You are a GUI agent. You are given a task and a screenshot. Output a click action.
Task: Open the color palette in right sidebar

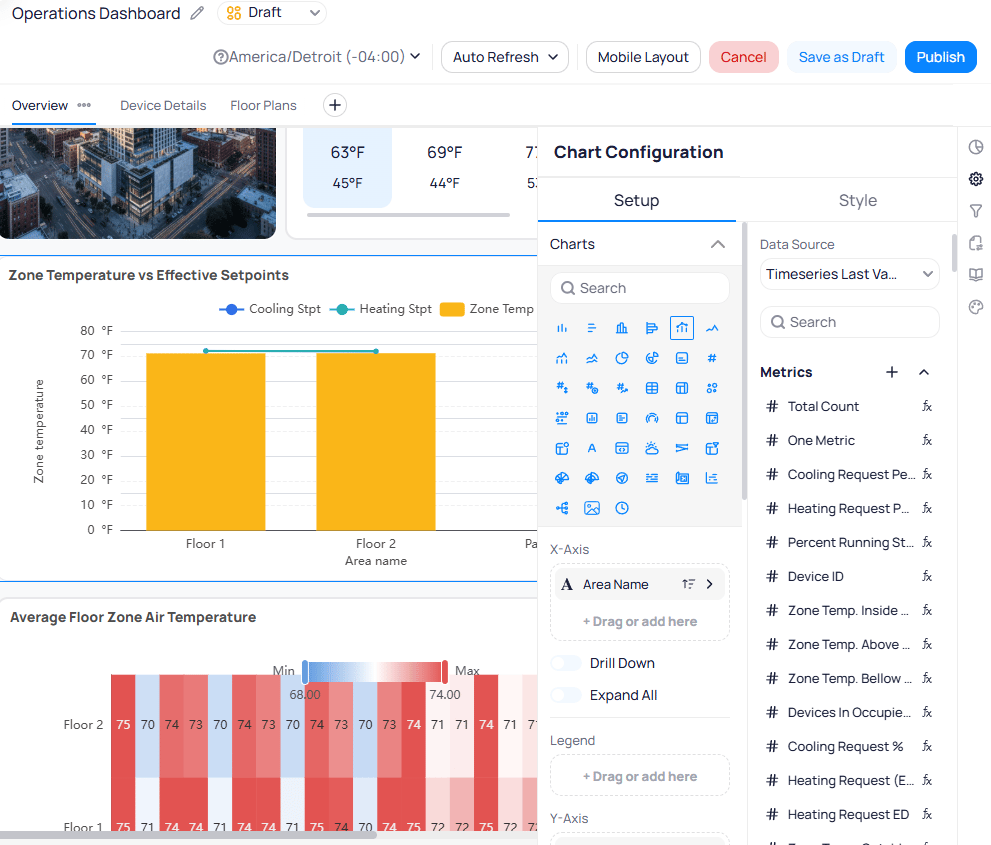976,307
